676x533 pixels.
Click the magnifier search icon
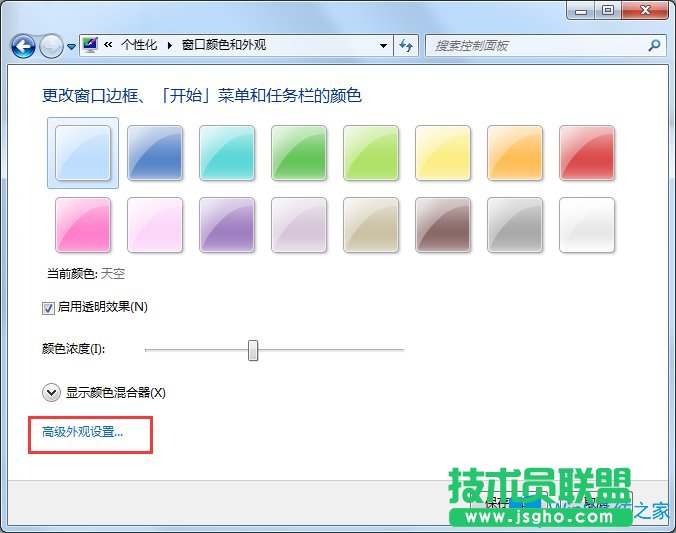pyautogui.click(x=654, y=45)
